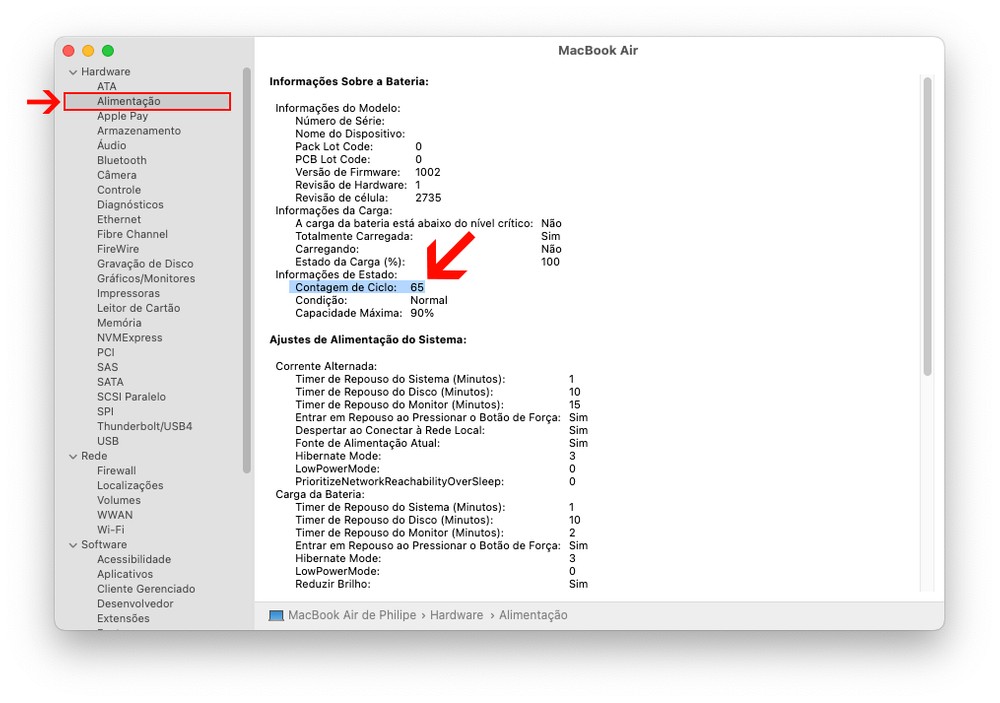The width and height of the screenshot is (1000, 703).
Task: Click MacBook Air de Philipe in path bar
Action: (x=352, y=615)
